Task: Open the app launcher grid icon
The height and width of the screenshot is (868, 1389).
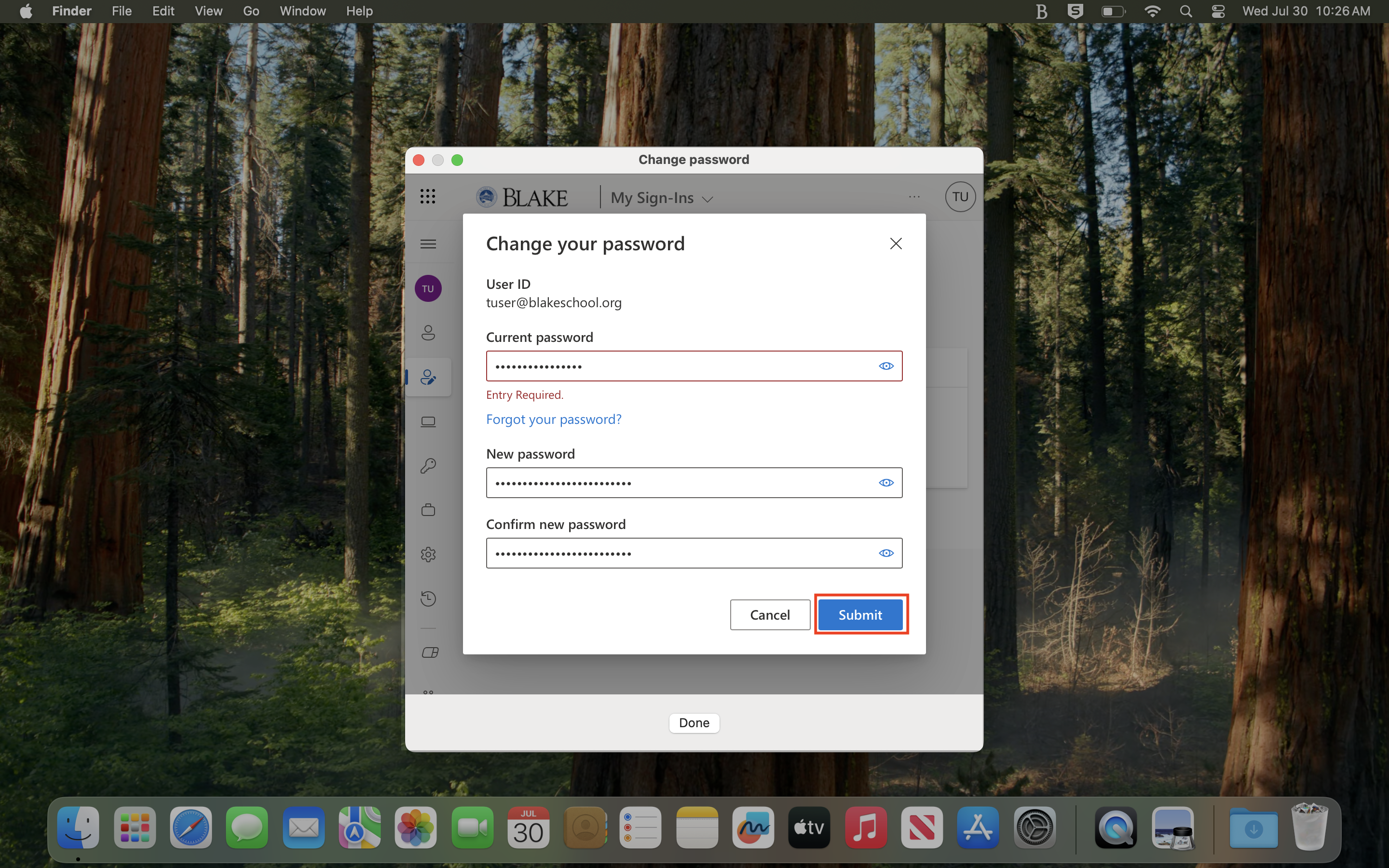Action: (428, 197)
